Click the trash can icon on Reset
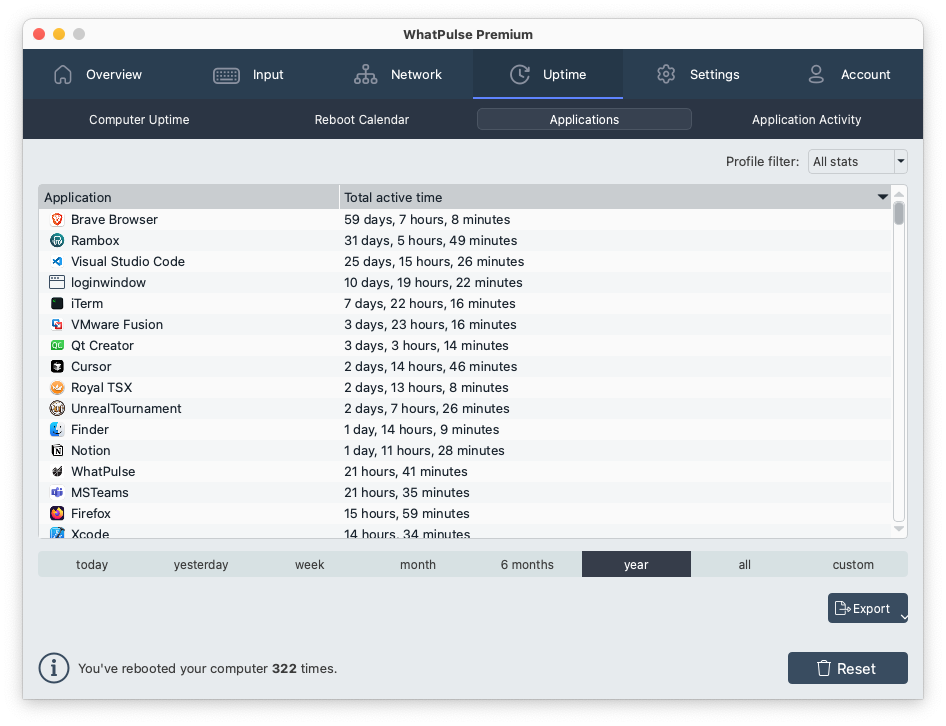This screenshot has height=726, width=946. pyautogui.click(x=824, y=668)
